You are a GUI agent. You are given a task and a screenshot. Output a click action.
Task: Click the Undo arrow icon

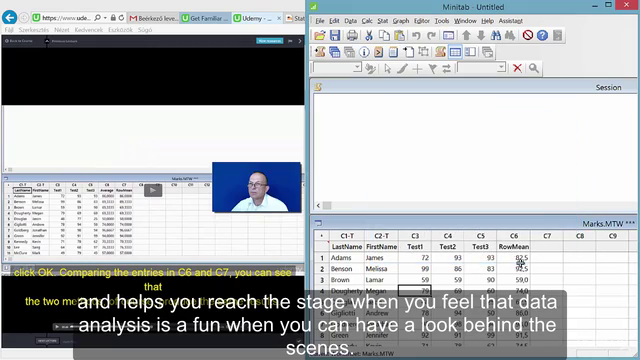416,36
